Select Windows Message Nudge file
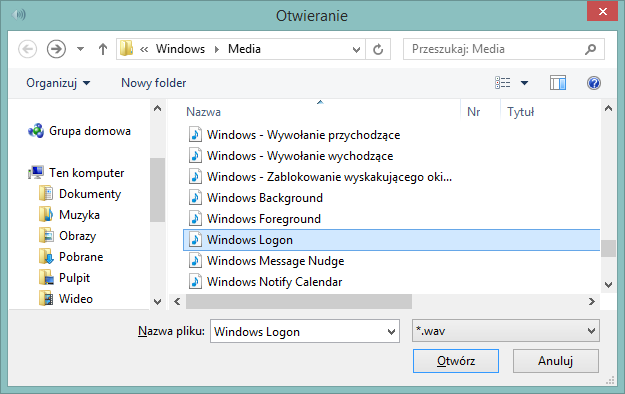625x394 pixels. (275, 261)
